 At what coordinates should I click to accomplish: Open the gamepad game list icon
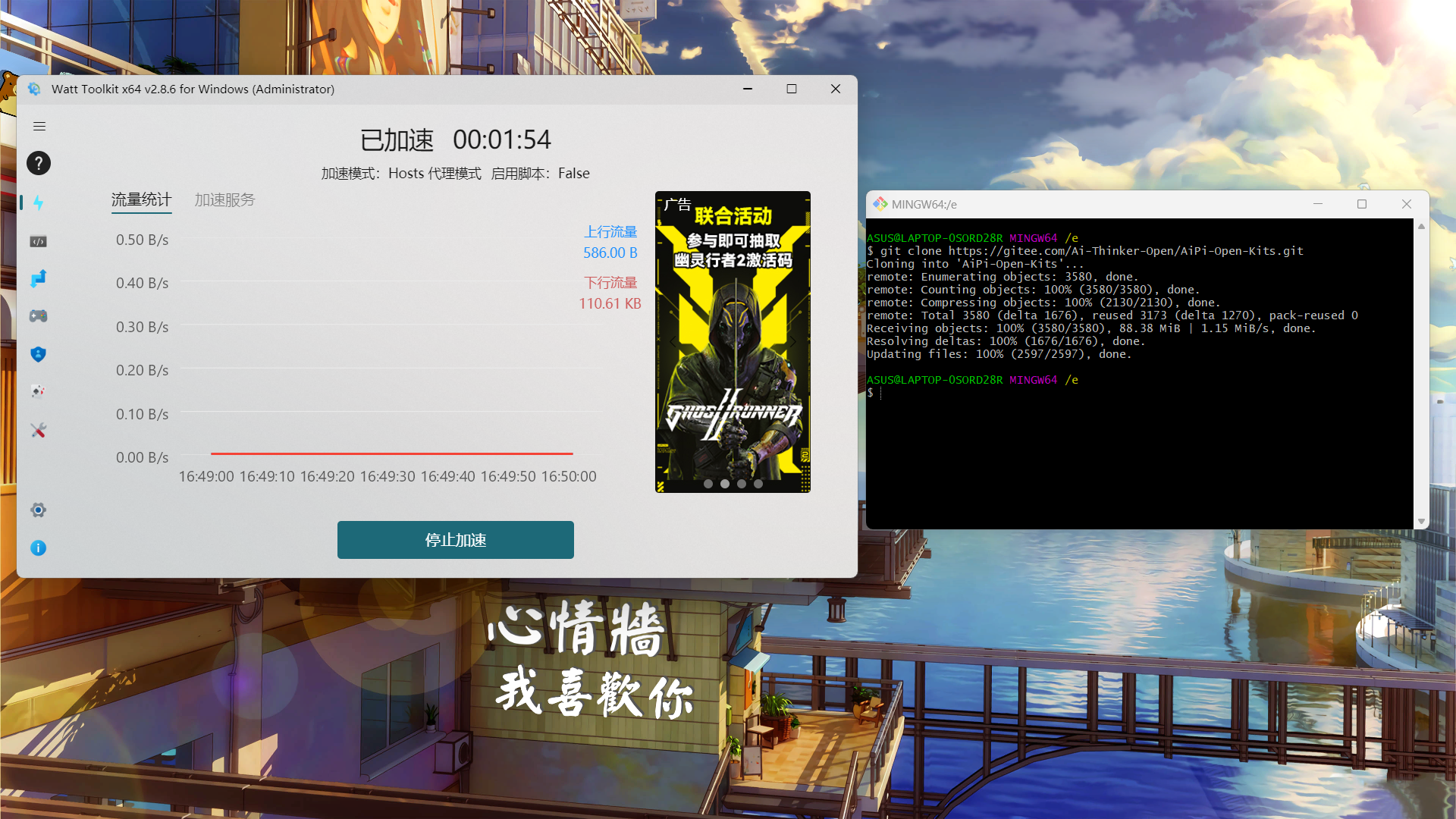tap(39, 315)
